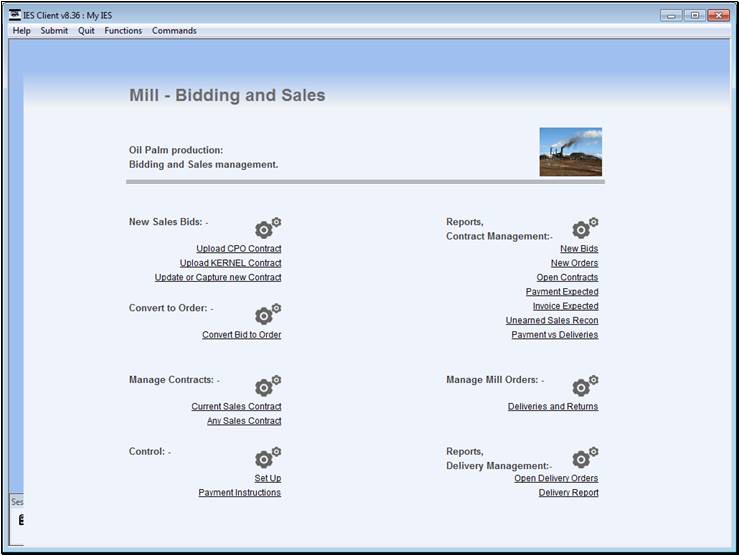Image resolution: width=739 pixels, height=555 pixels.
Task: Click the IES Client title bar app icon
Action: (x=15, y=15)
